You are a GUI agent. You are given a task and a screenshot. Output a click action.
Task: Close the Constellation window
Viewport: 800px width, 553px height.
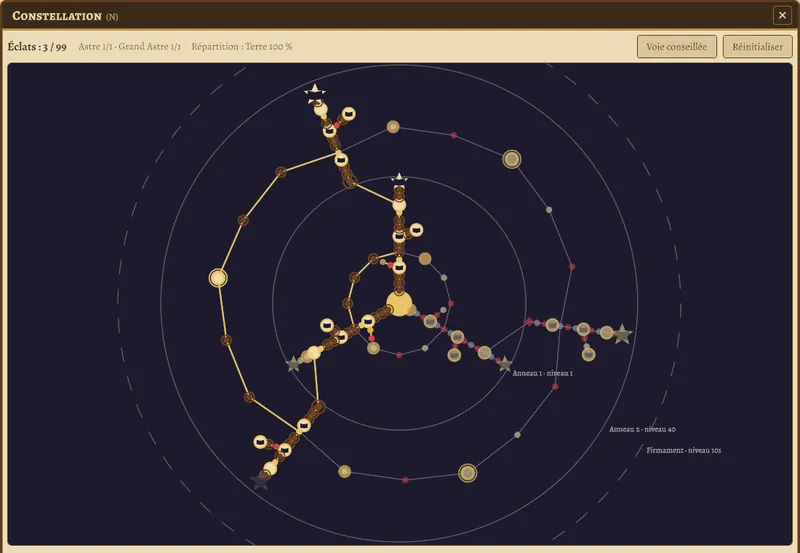pos(782,15)
